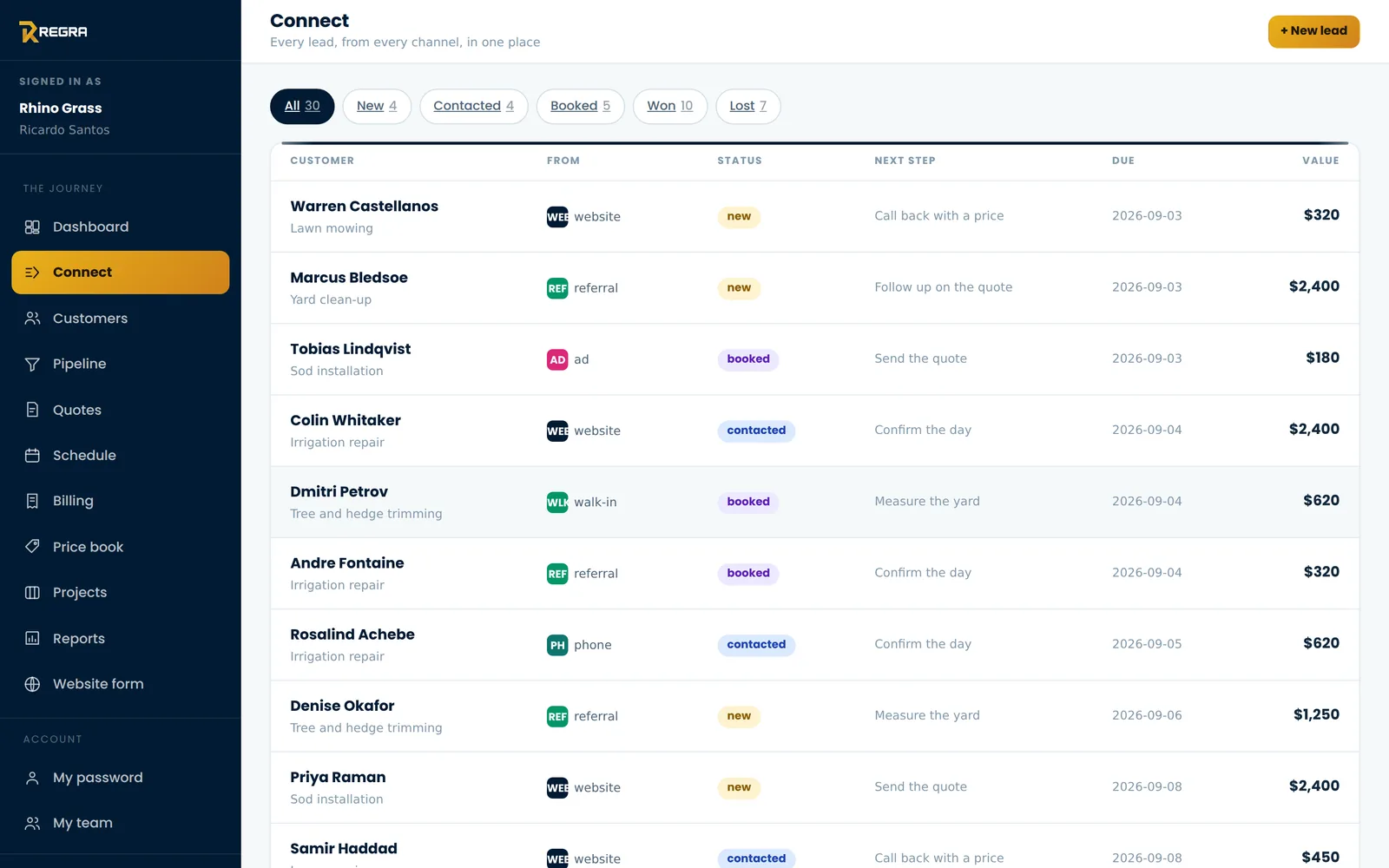This screenshot has width=1389, height=868.
Task: Switch to the Booked leads tab
Action: pos(580,106)
